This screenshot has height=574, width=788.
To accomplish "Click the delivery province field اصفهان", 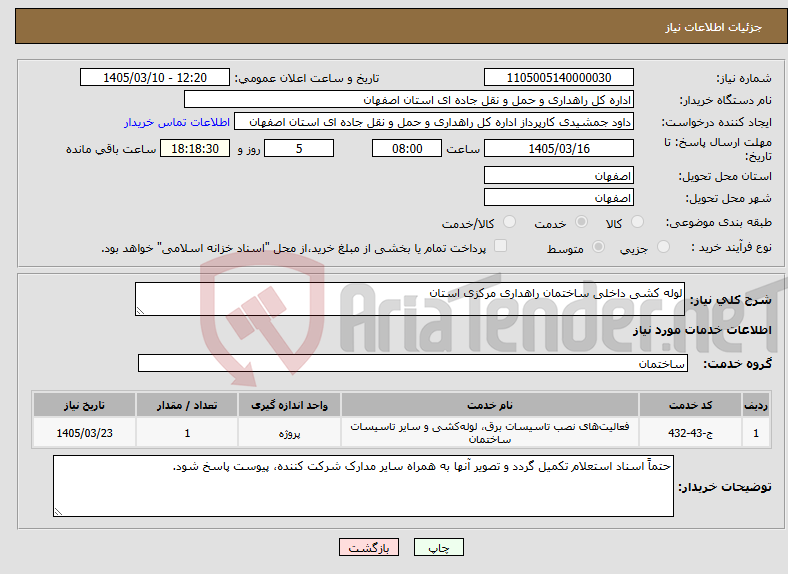I will point(559,175).
